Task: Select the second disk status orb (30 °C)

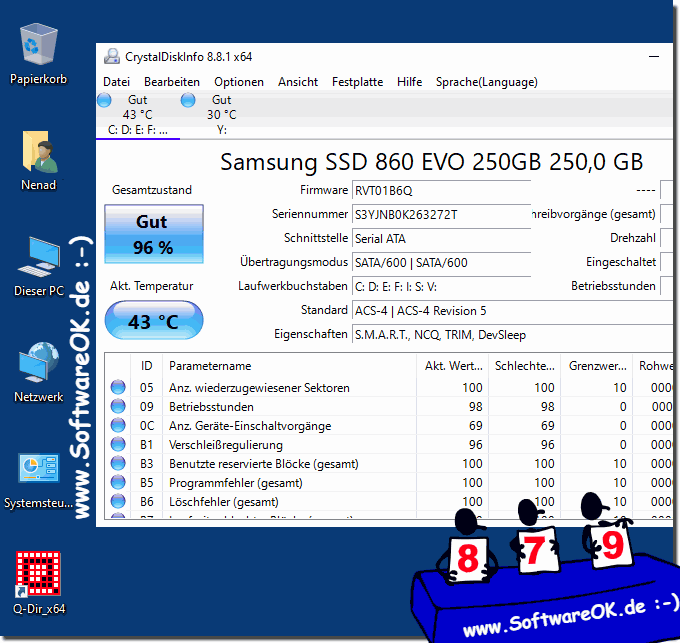Action: tap(188, 100)
